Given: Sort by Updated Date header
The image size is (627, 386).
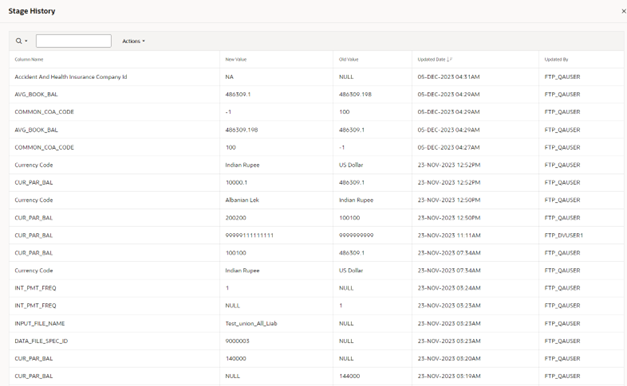Looking at the screenshot, I should tap(431, 60).
